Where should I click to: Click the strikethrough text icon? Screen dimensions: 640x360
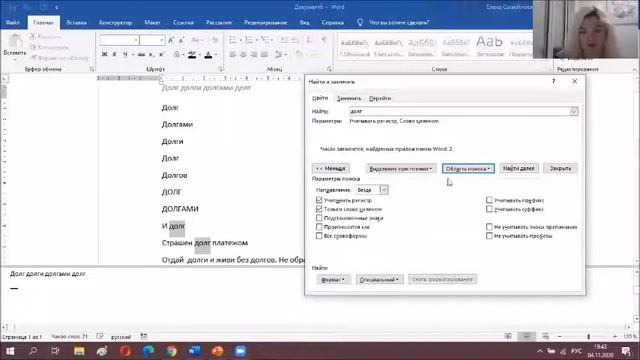pyautogui.click(x=141, y=54)
